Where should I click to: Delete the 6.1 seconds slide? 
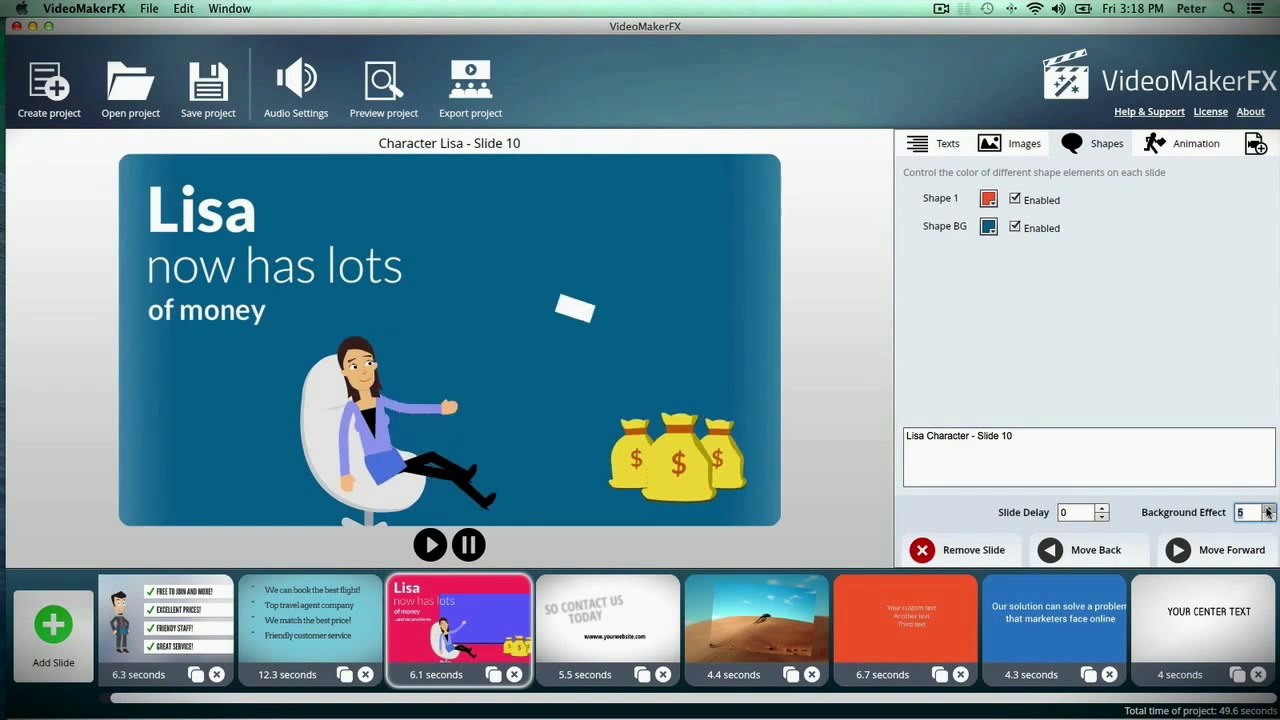point(514,675)
